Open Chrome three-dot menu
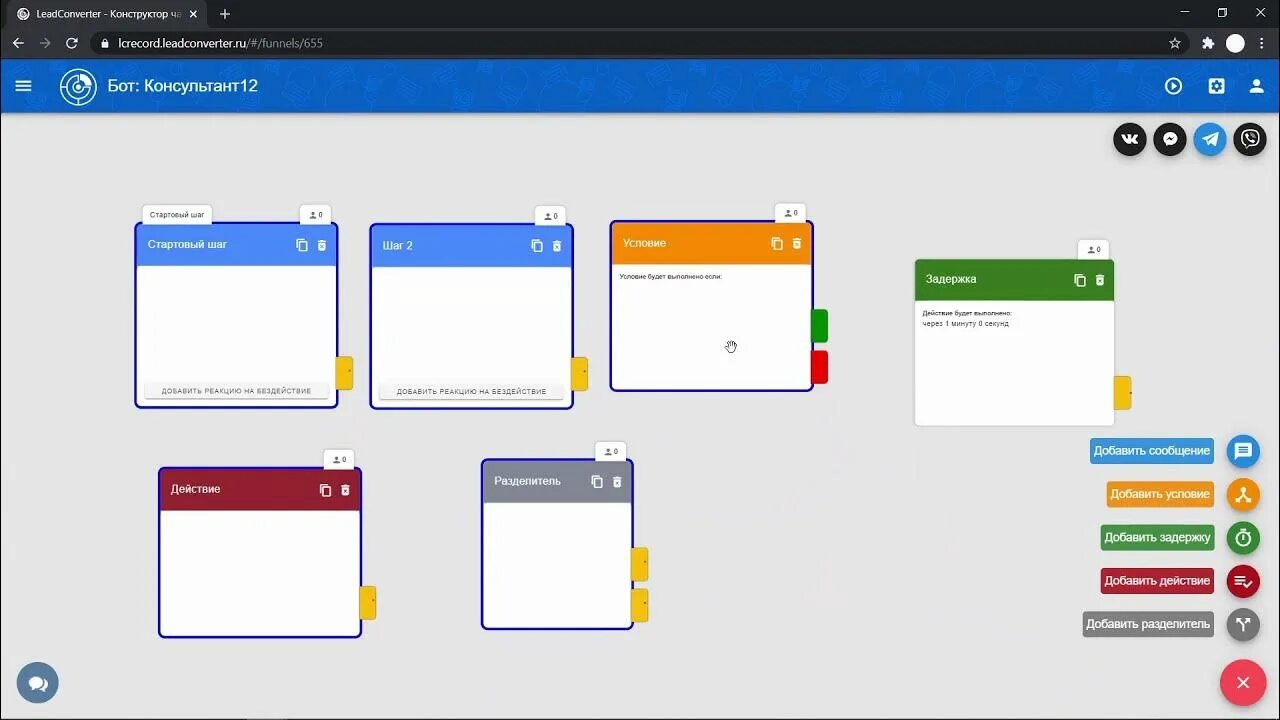This screenshot has height=720, width=1280. click(x=1261, y=43)
